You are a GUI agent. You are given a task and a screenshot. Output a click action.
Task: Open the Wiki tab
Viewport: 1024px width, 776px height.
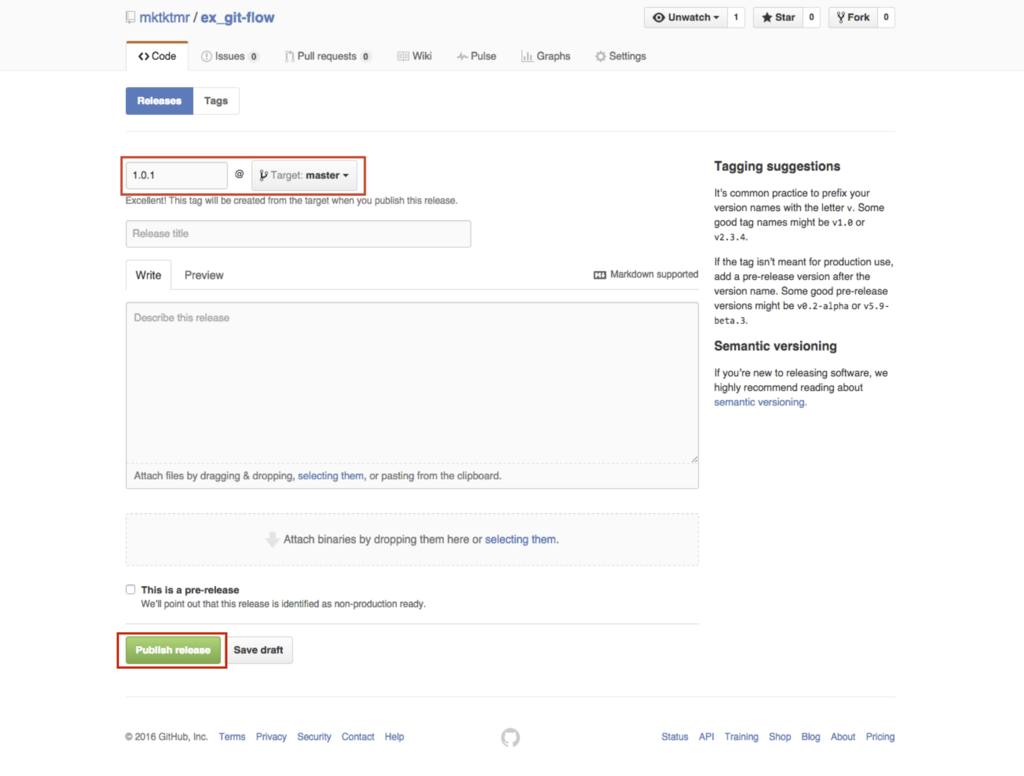[415, 56]
